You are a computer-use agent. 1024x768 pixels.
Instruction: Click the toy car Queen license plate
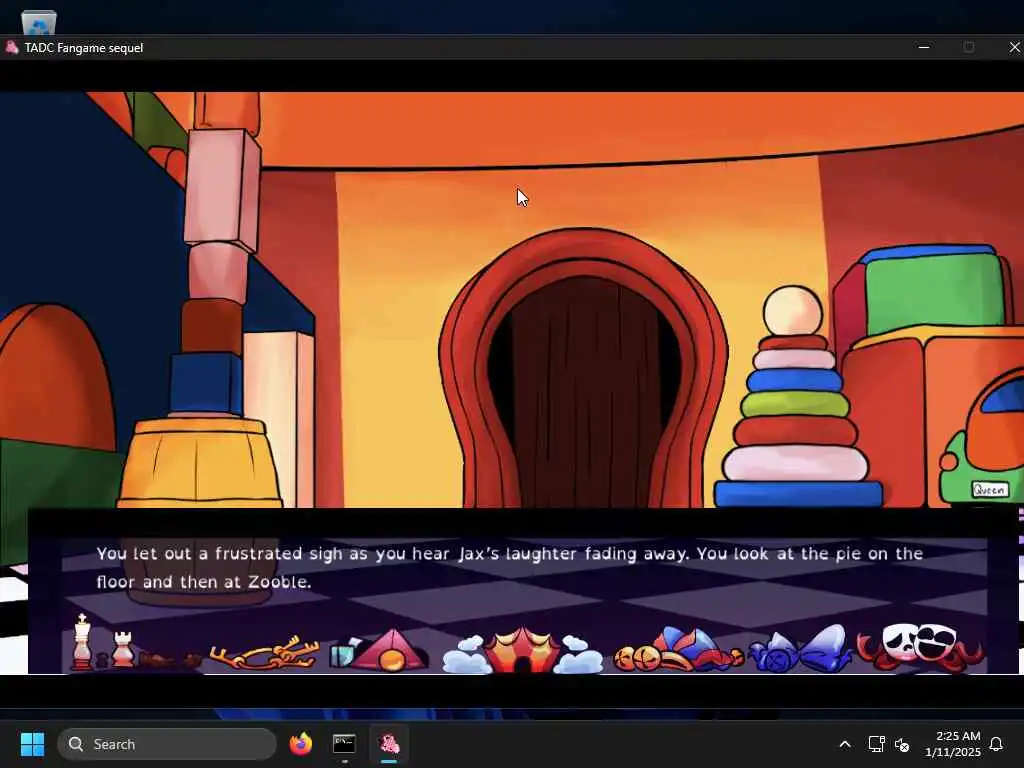(x=989, y=490)
